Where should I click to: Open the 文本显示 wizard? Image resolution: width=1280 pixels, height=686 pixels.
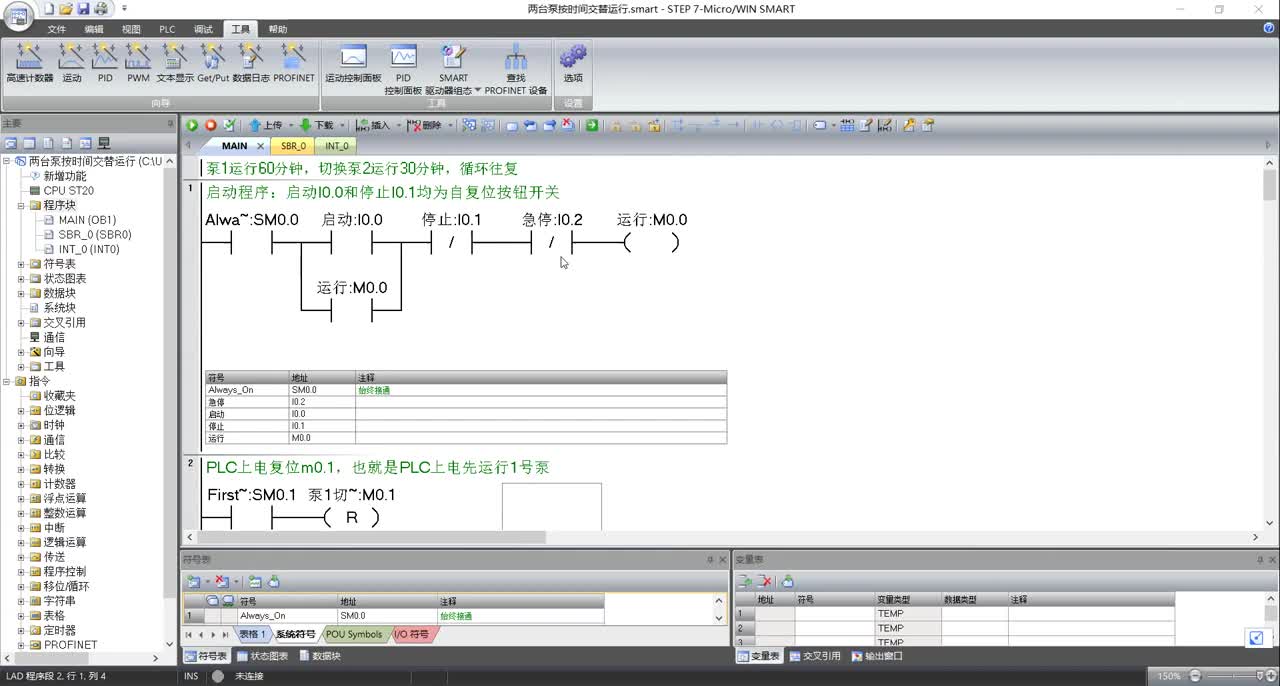coord(175,62)
